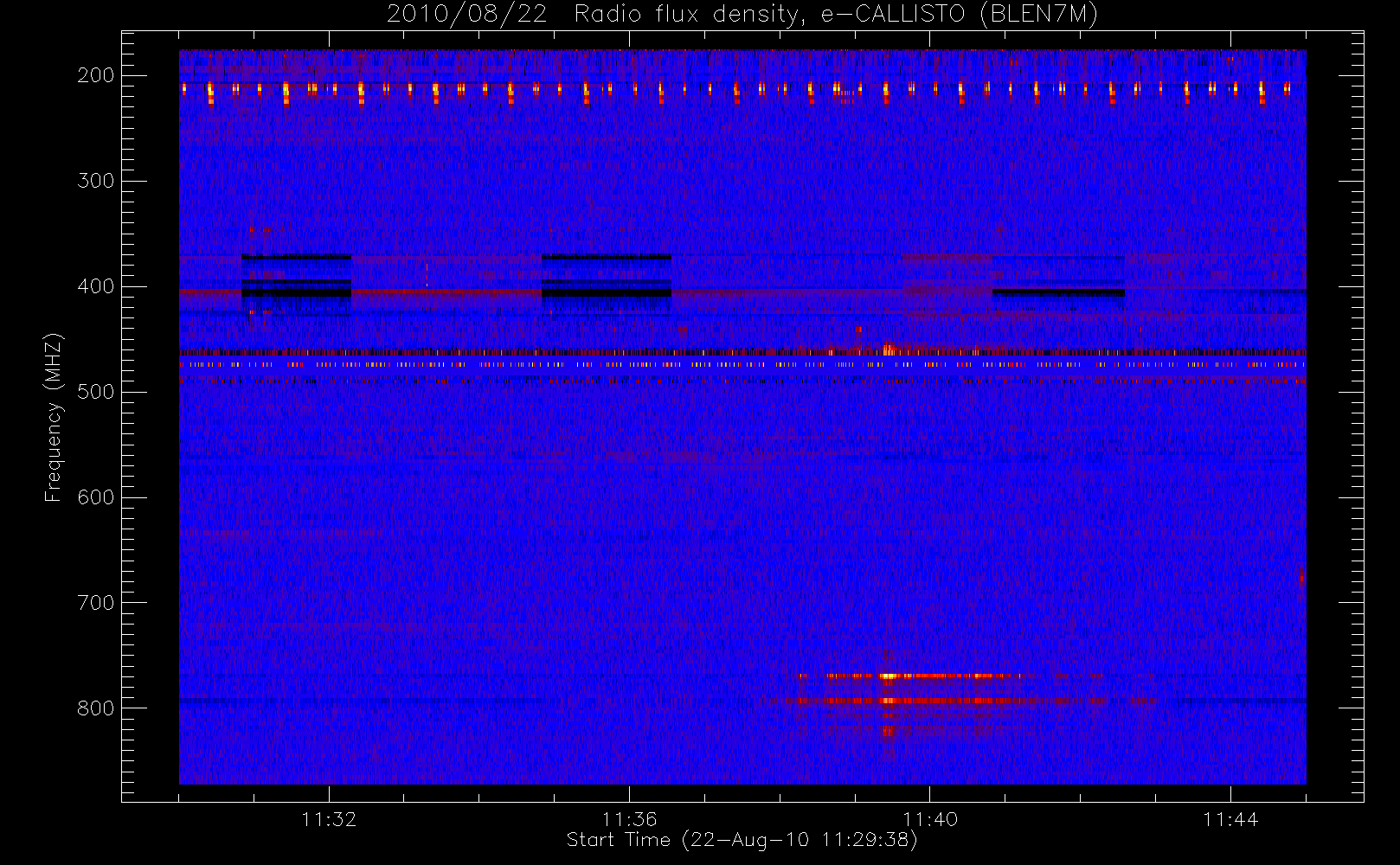Viewport: 1400px width, 865px height.
Task: Click the 11:40 time tick label
Action: 930,819
